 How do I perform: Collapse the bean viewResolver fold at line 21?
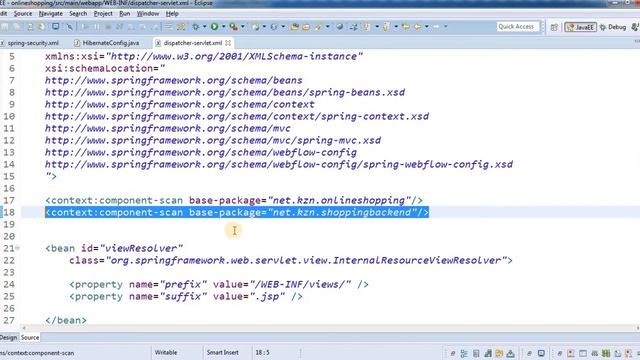click(18, 248)
